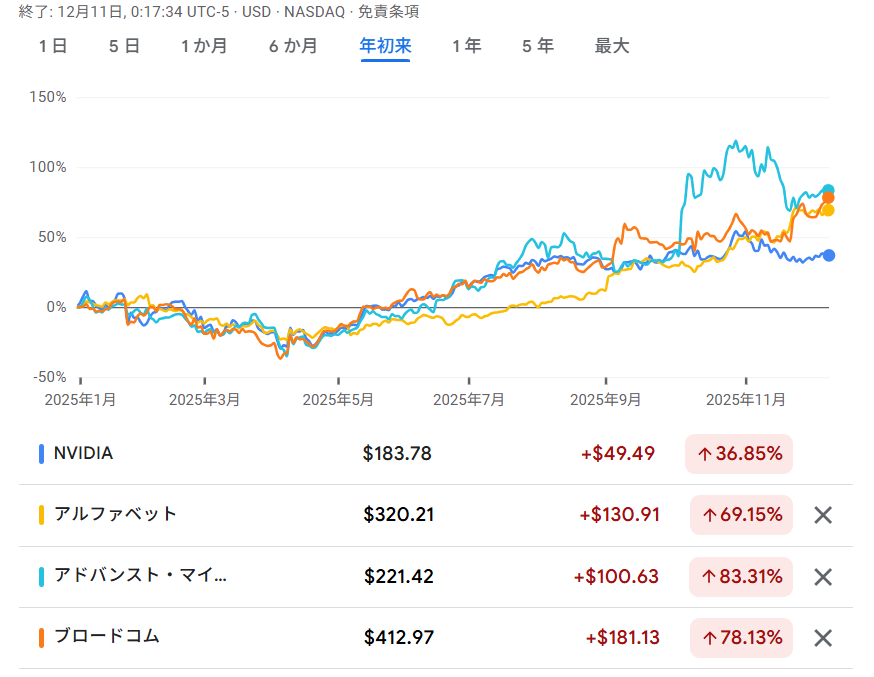Click the price $221.42
The width and height of the screenshot is (874, 677).
[x=399, y=577]
